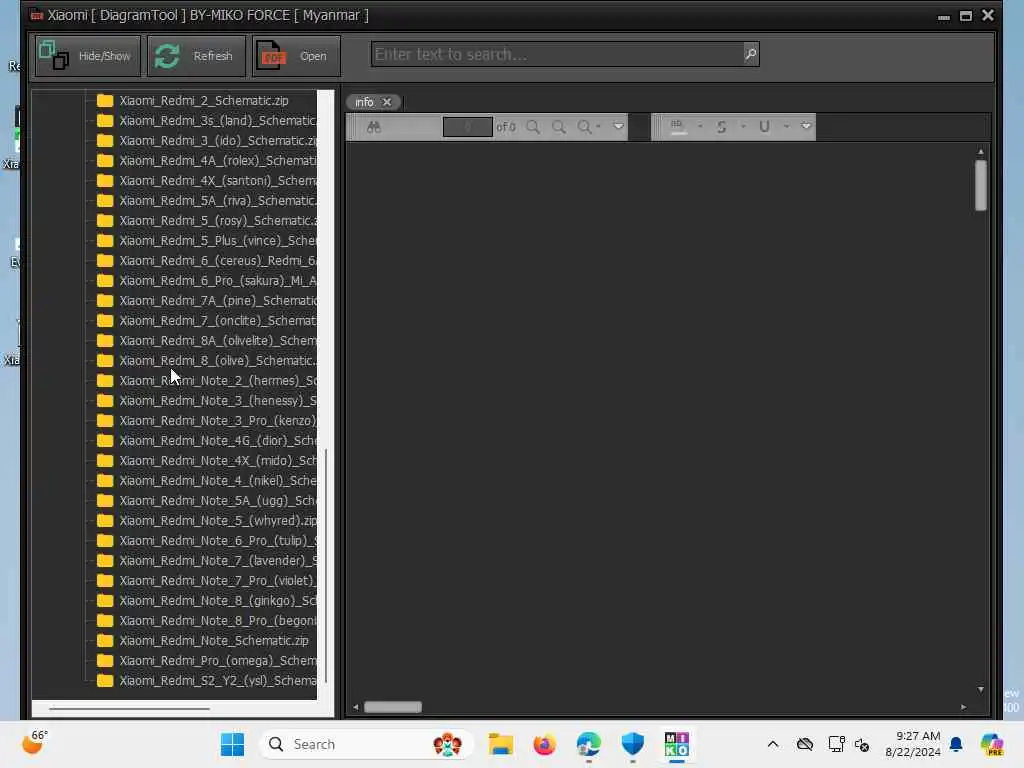This screenshot has width=1024, height=768.
Task: Select the Xiaomi_Redmi_5A_(riva) schematic item
Action: tap(217, 200)
